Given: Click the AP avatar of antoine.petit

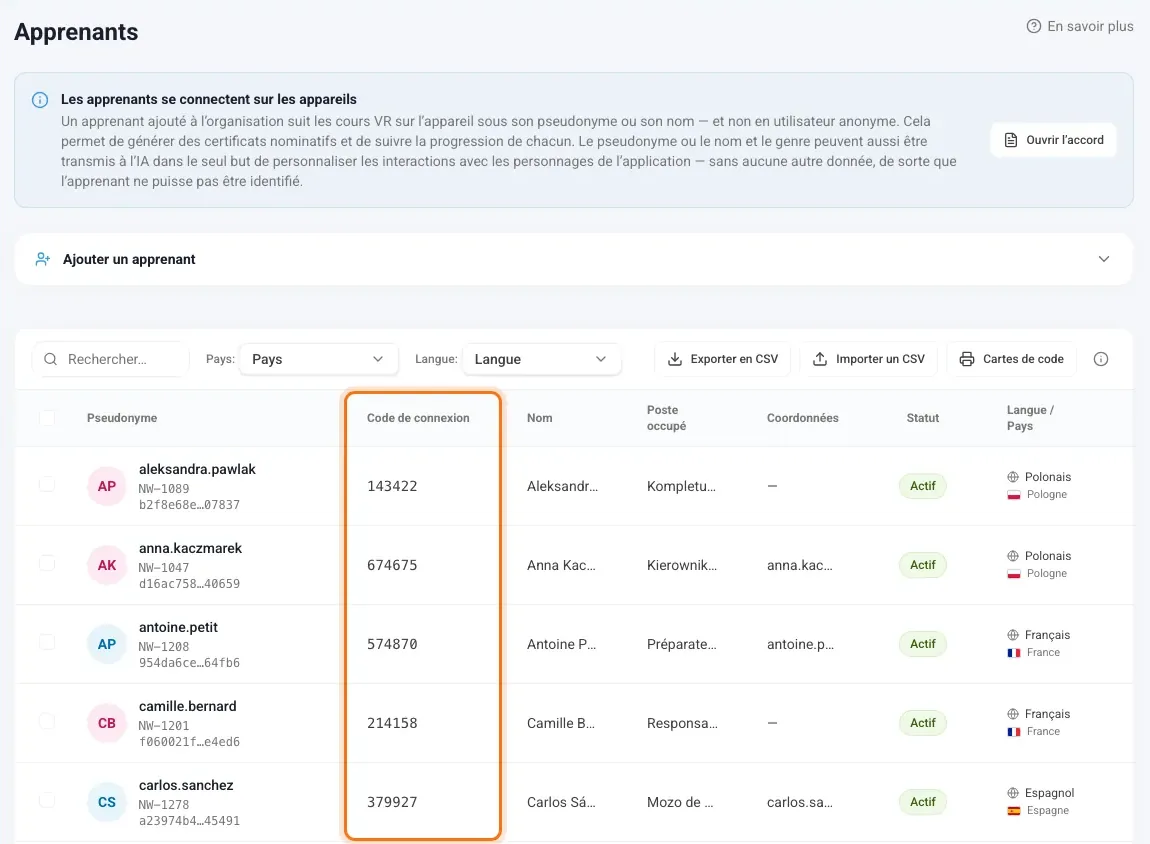Looking at the screenshot, I should pos(107,644).
